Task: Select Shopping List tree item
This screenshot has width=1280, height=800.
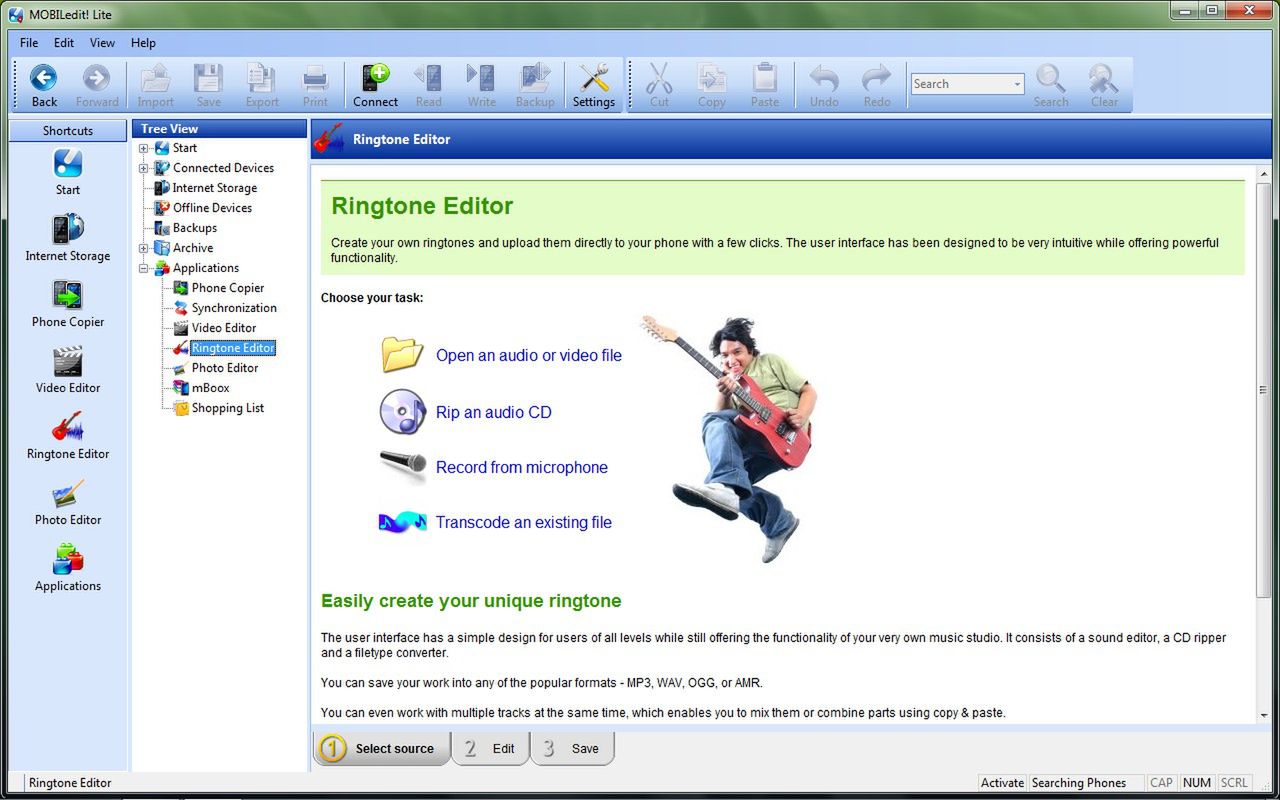Action: [228, 408]
